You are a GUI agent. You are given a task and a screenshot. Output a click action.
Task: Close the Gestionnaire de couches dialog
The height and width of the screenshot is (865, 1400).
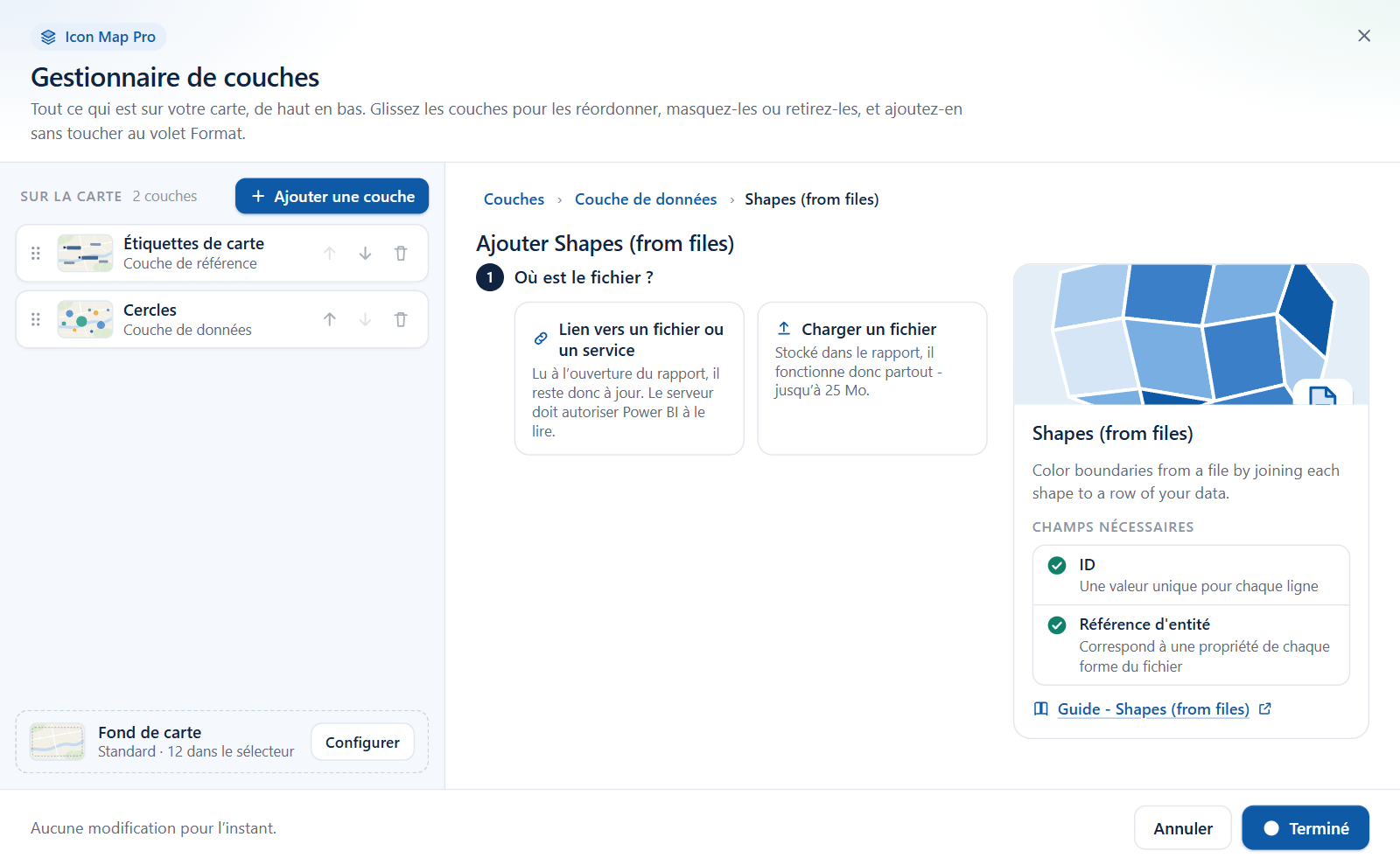(1364, 36)
